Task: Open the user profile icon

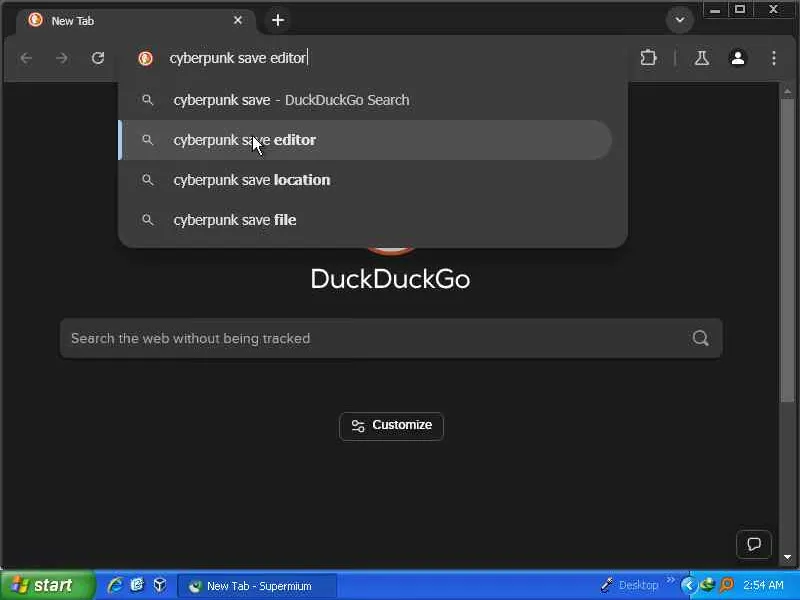Action: click(738, 58)
